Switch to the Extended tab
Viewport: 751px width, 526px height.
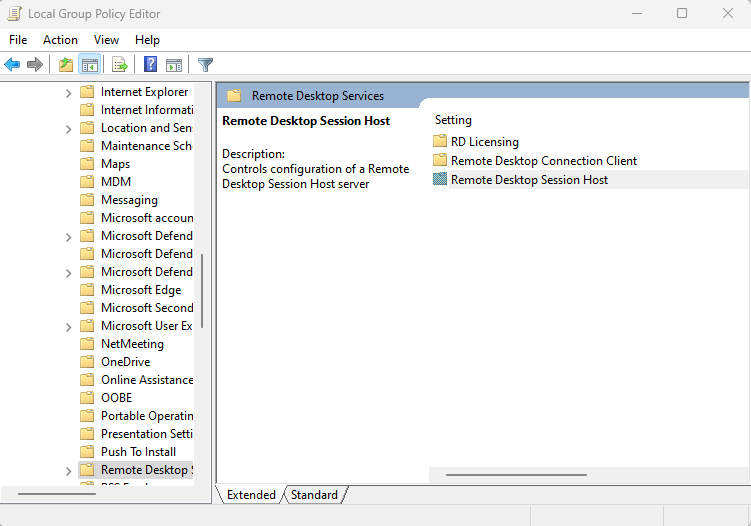(251, 494)
